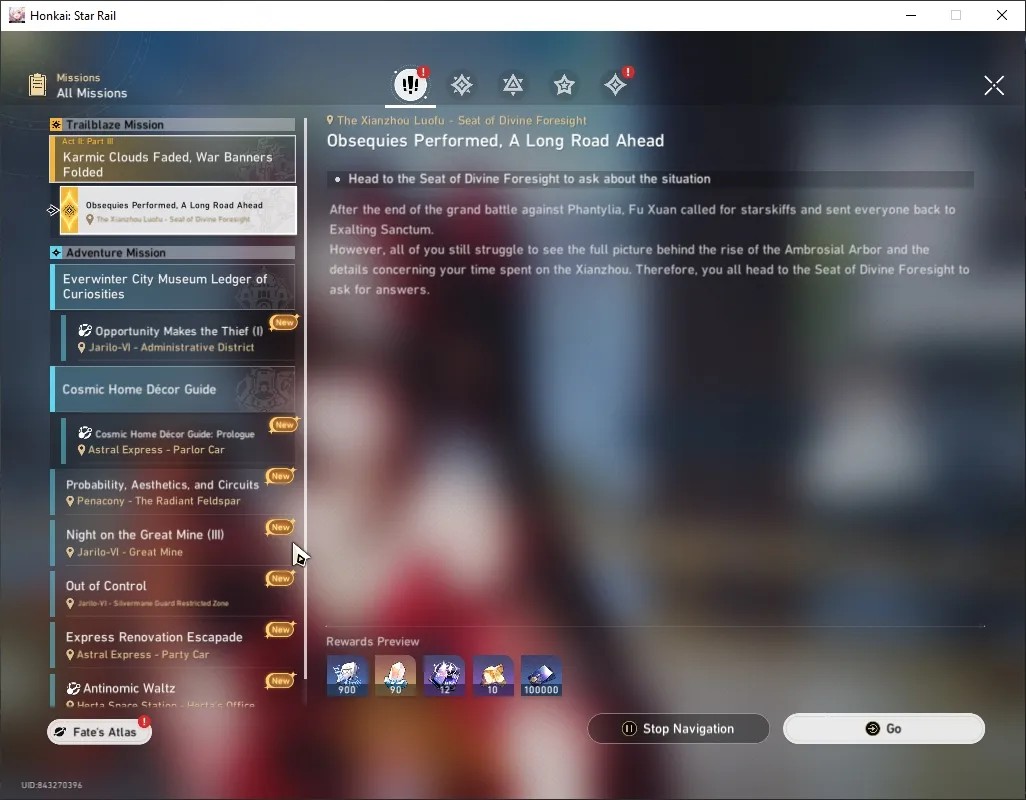Click Jarilo-VI - Administrative District location text
This screenshot has width=1026, height=800.
pyautogui.click(x=171, y=347)
